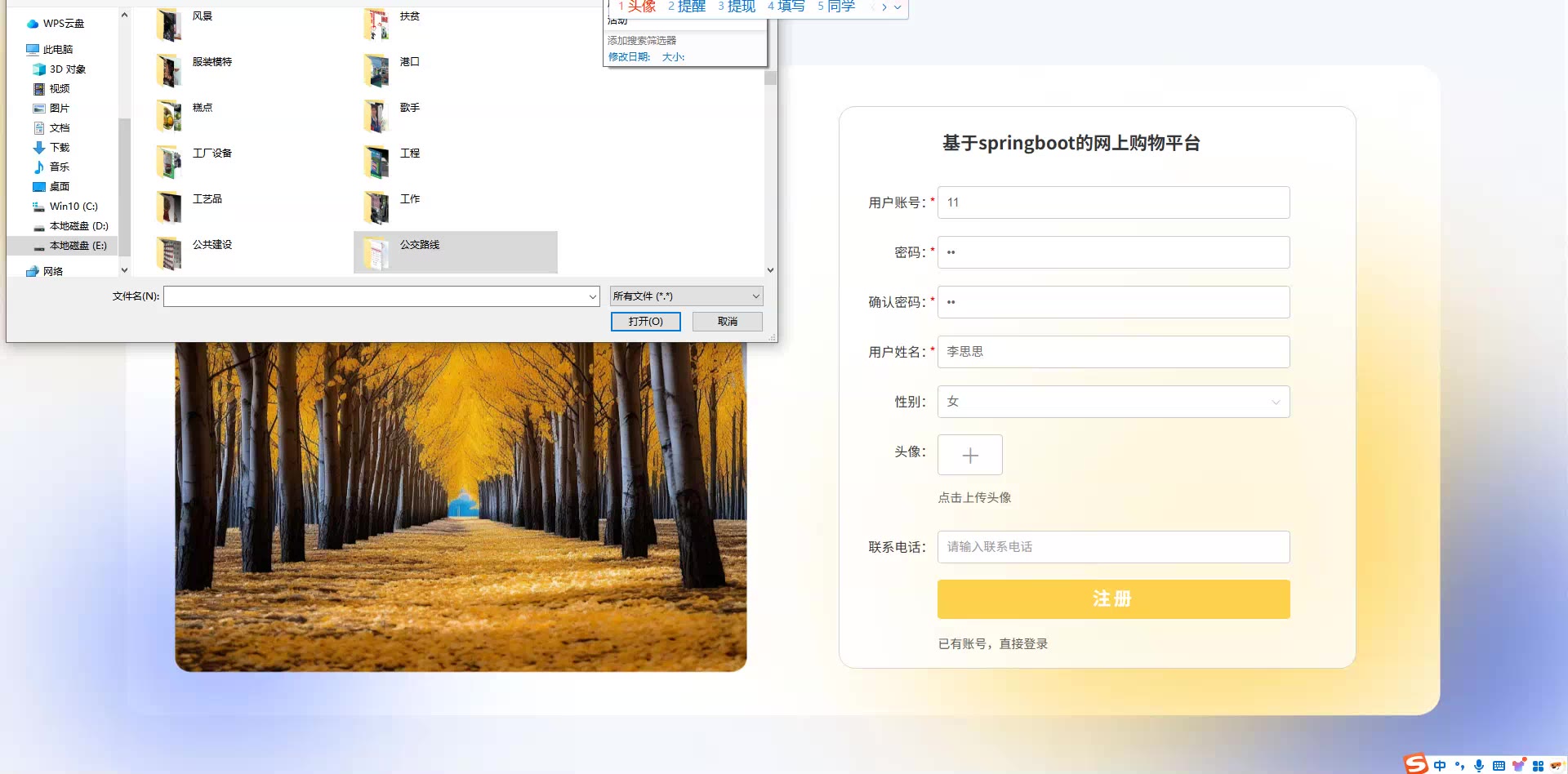Viewport: 1568px width, 774px height.
Task: Open the 性别 gender dropdown
Action: [1114, 402]
